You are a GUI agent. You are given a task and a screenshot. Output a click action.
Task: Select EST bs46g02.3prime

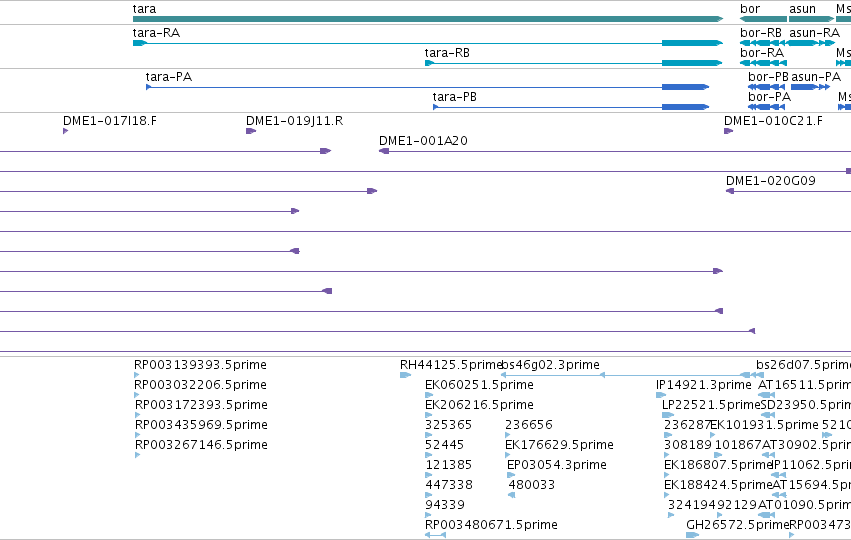550,365
